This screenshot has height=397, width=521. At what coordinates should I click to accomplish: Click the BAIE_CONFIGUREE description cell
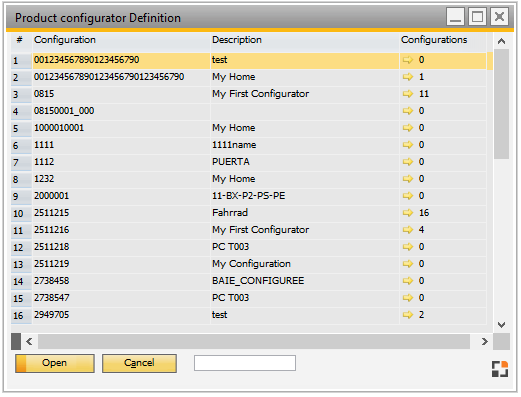(305, 281)
